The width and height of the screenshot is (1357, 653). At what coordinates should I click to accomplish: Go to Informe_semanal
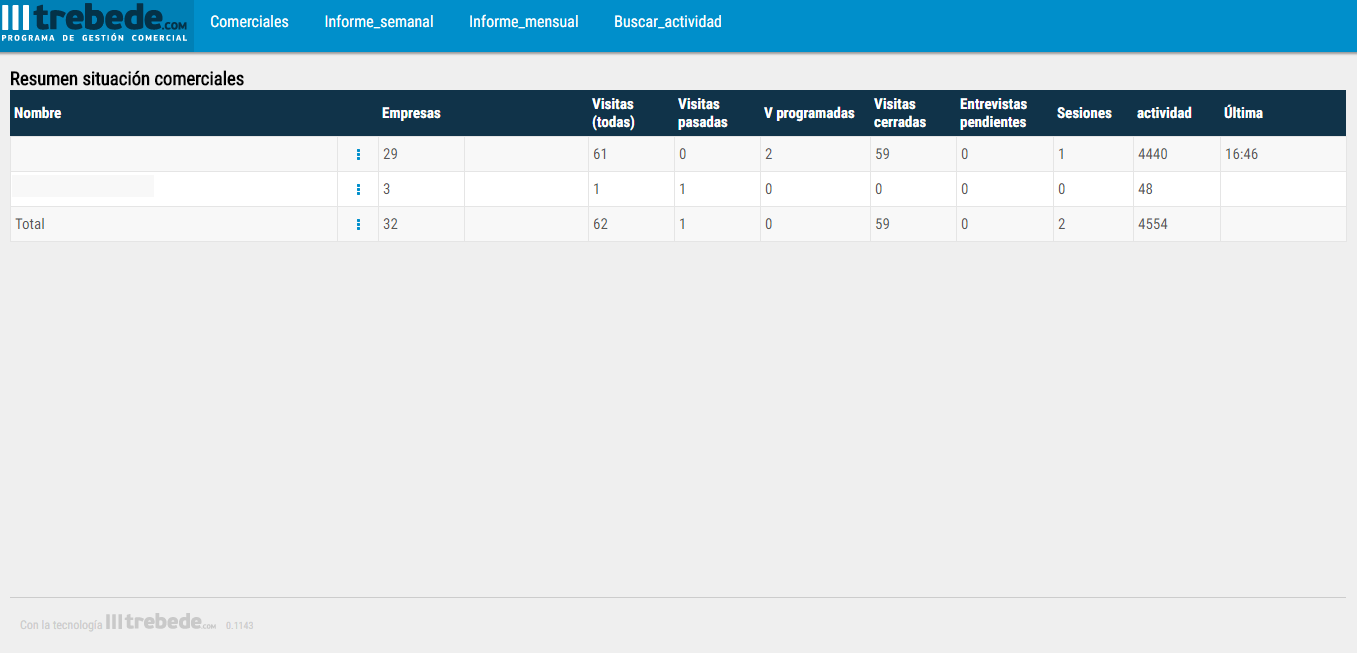click(x=379, y=21)
